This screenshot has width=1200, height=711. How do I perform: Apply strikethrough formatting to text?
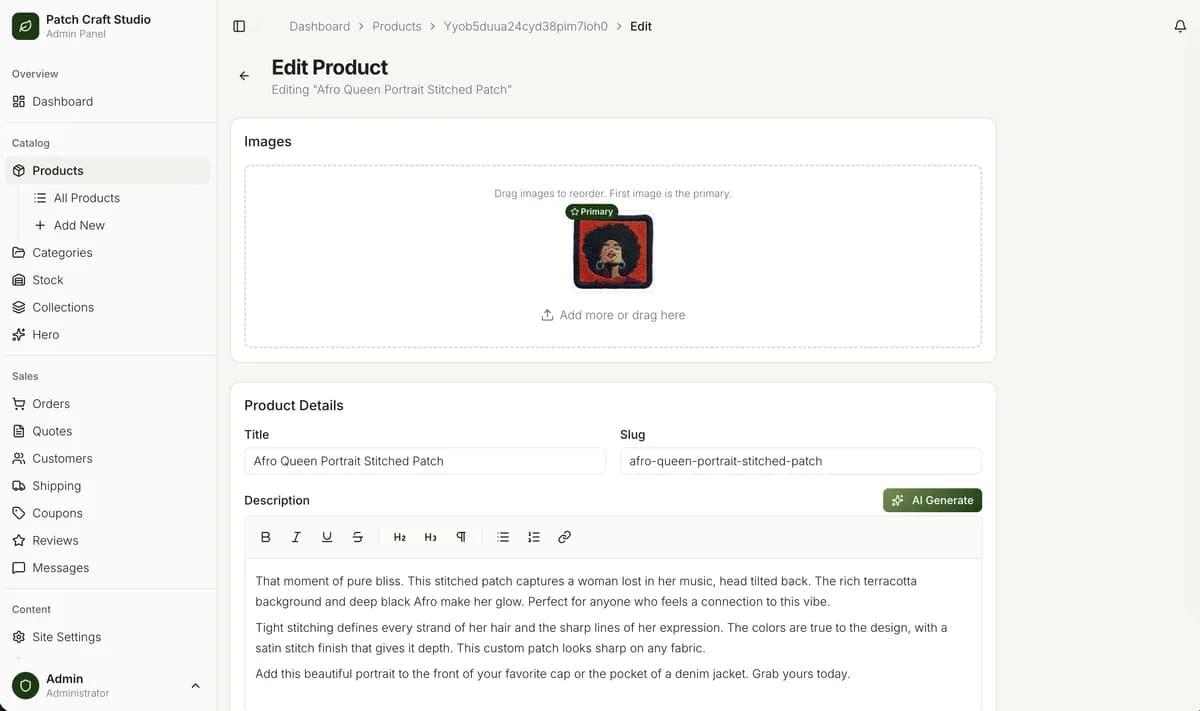click(x=358, y=537)
